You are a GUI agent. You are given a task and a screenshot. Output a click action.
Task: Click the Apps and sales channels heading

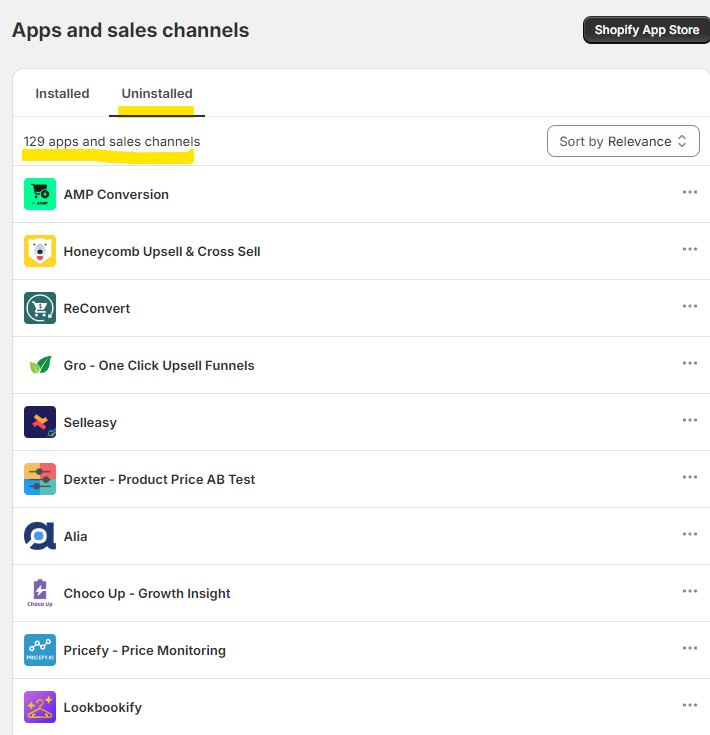coord(130,30)
